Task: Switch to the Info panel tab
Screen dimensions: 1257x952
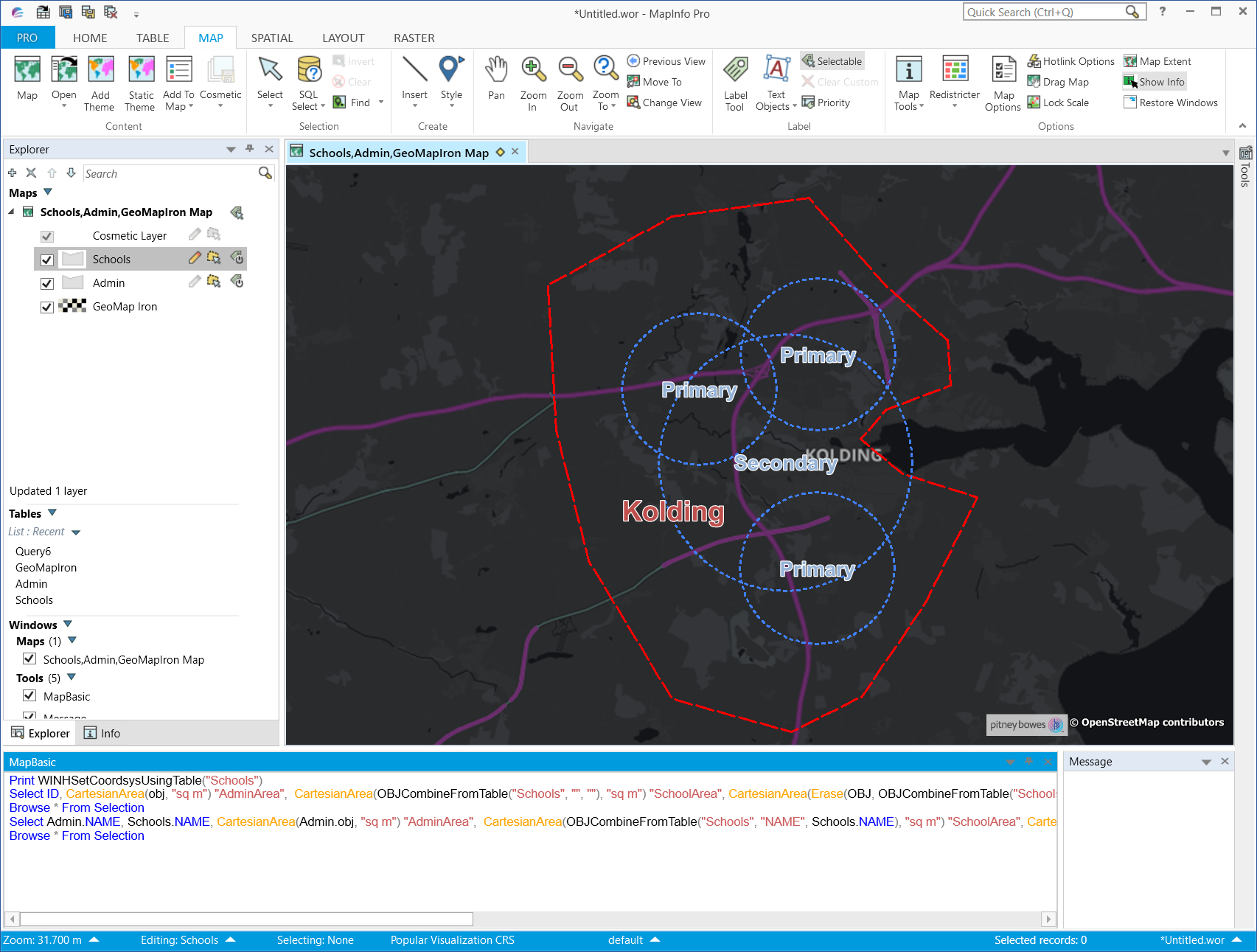Action: pyautogui.click(x=102, y=733)
